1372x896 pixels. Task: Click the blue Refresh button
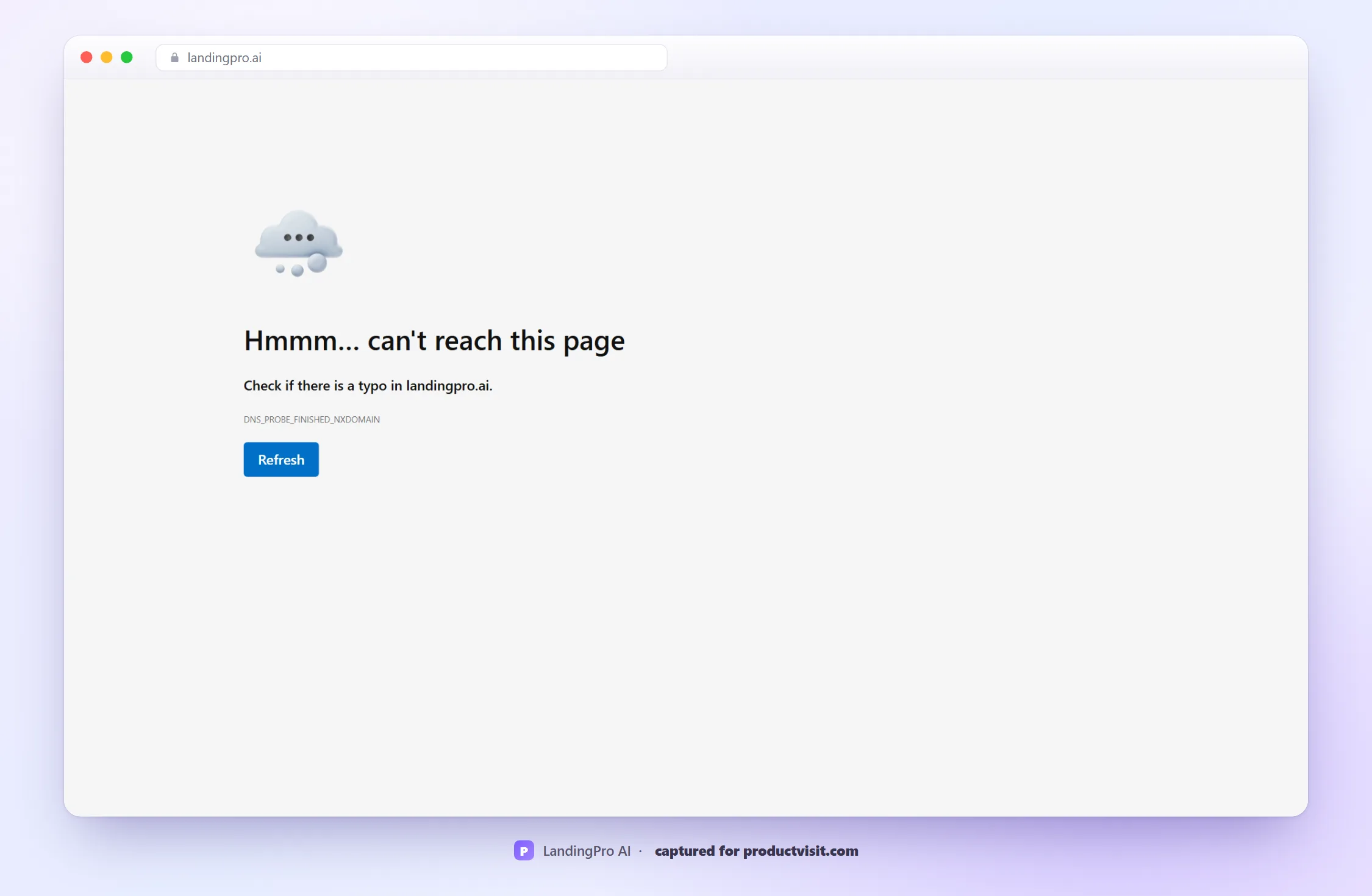point(281,460)
